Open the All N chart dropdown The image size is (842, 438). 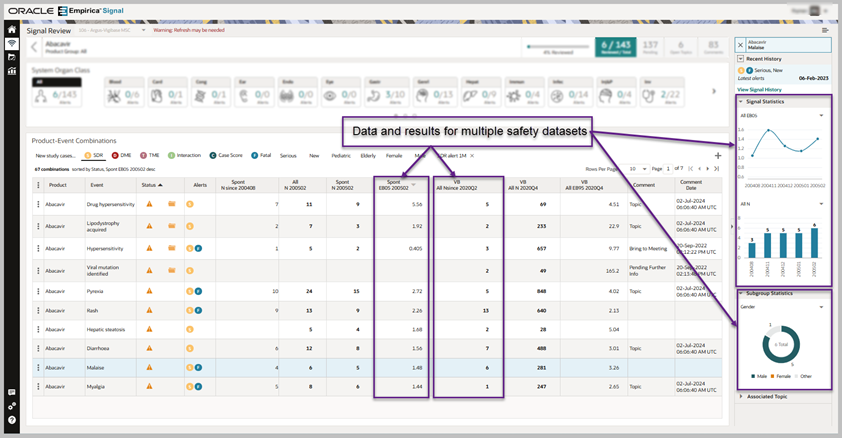click(821, 204)
